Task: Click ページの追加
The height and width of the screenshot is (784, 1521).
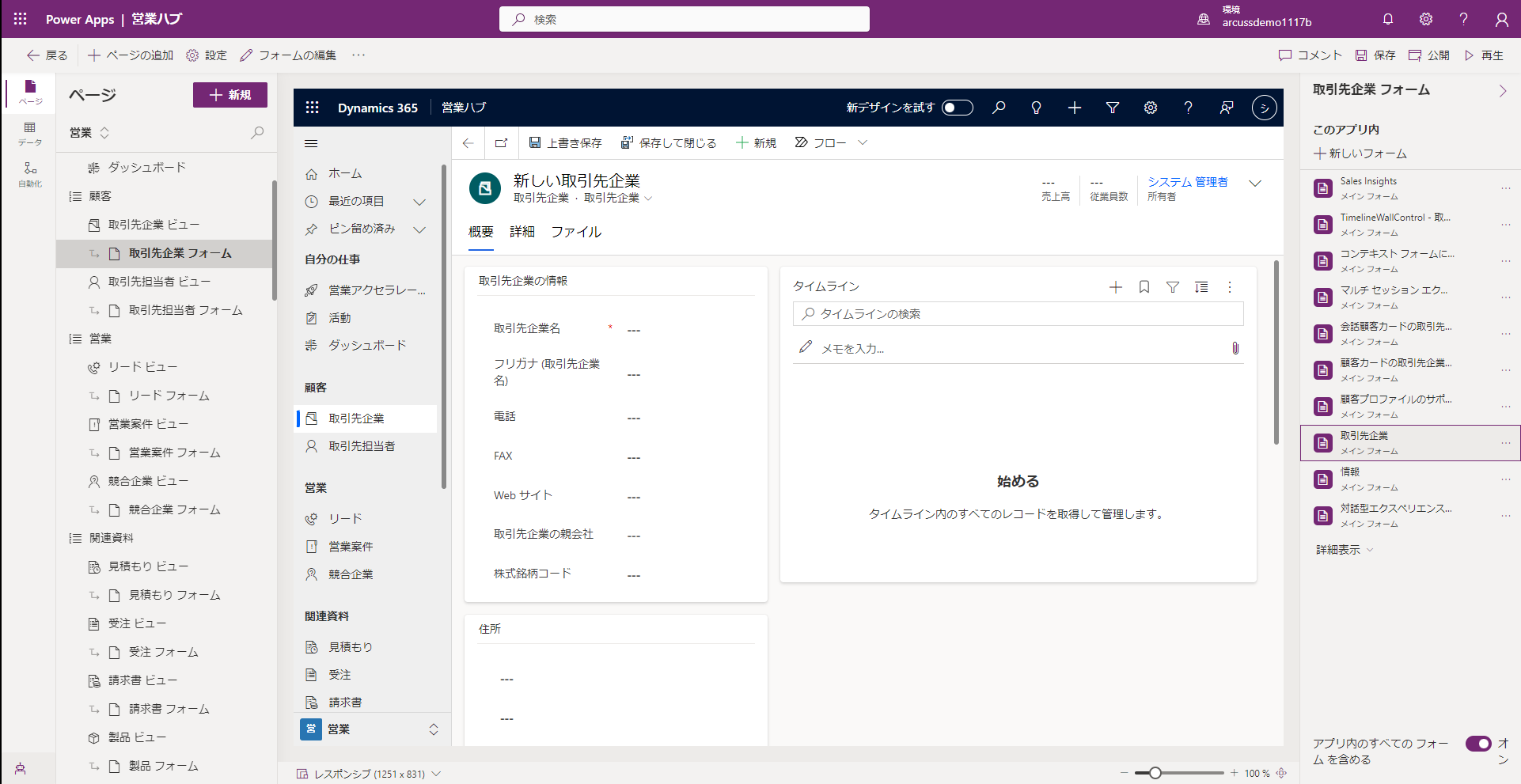Action: [x=131, y=55]
